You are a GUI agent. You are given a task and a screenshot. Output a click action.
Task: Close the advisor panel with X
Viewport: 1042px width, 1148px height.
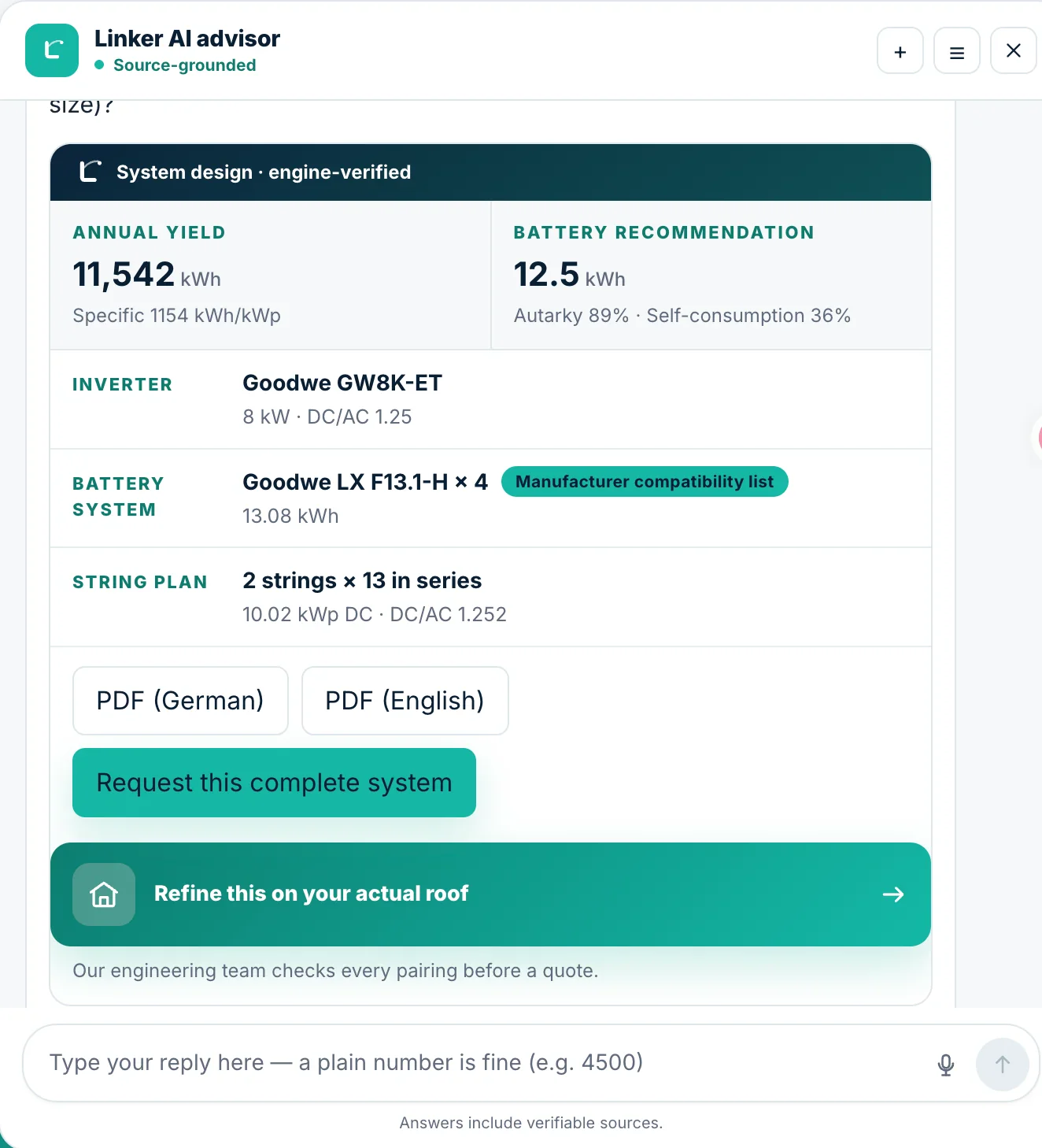(x=1014, y=51)
